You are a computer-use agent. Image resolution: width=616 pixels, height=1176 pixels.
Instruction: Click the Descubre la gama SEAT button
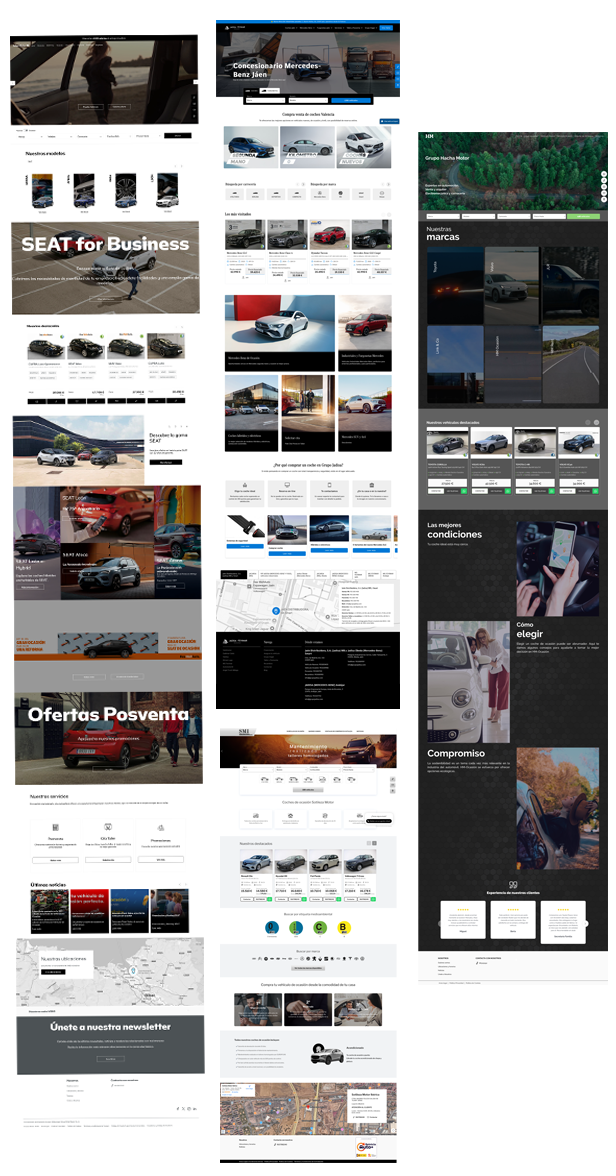click(165, 462)
